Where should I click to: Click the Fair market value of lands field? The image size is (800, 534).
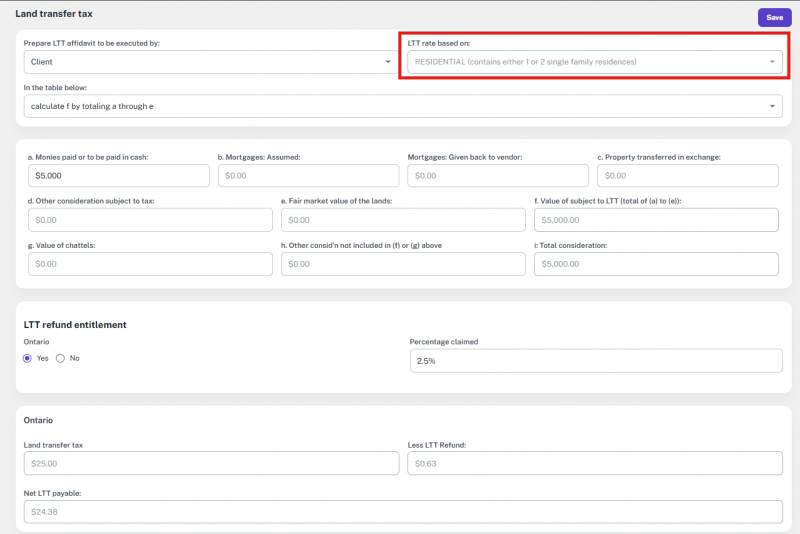click(x=403, y=219)
